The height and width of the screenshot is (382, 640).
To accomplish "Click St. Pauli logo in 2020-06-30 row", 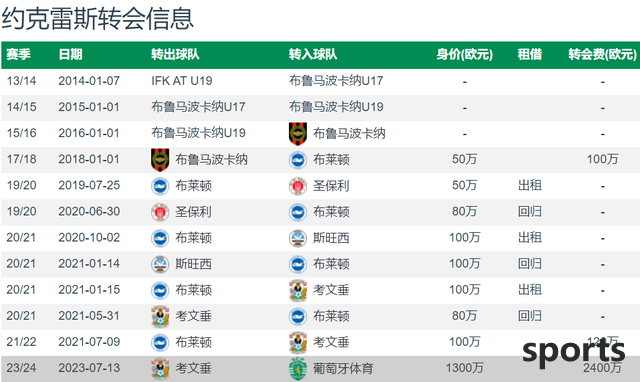I will pyautogui.click(x=160, y=212).
